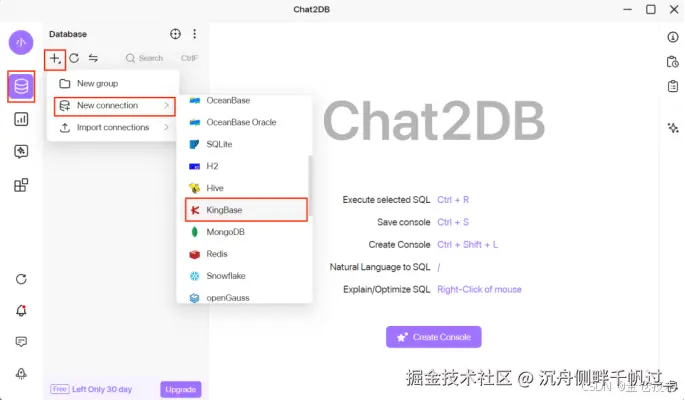Choose MongoDB from the database list
Viewport: 685px width, 400px height.
point(246,232)
